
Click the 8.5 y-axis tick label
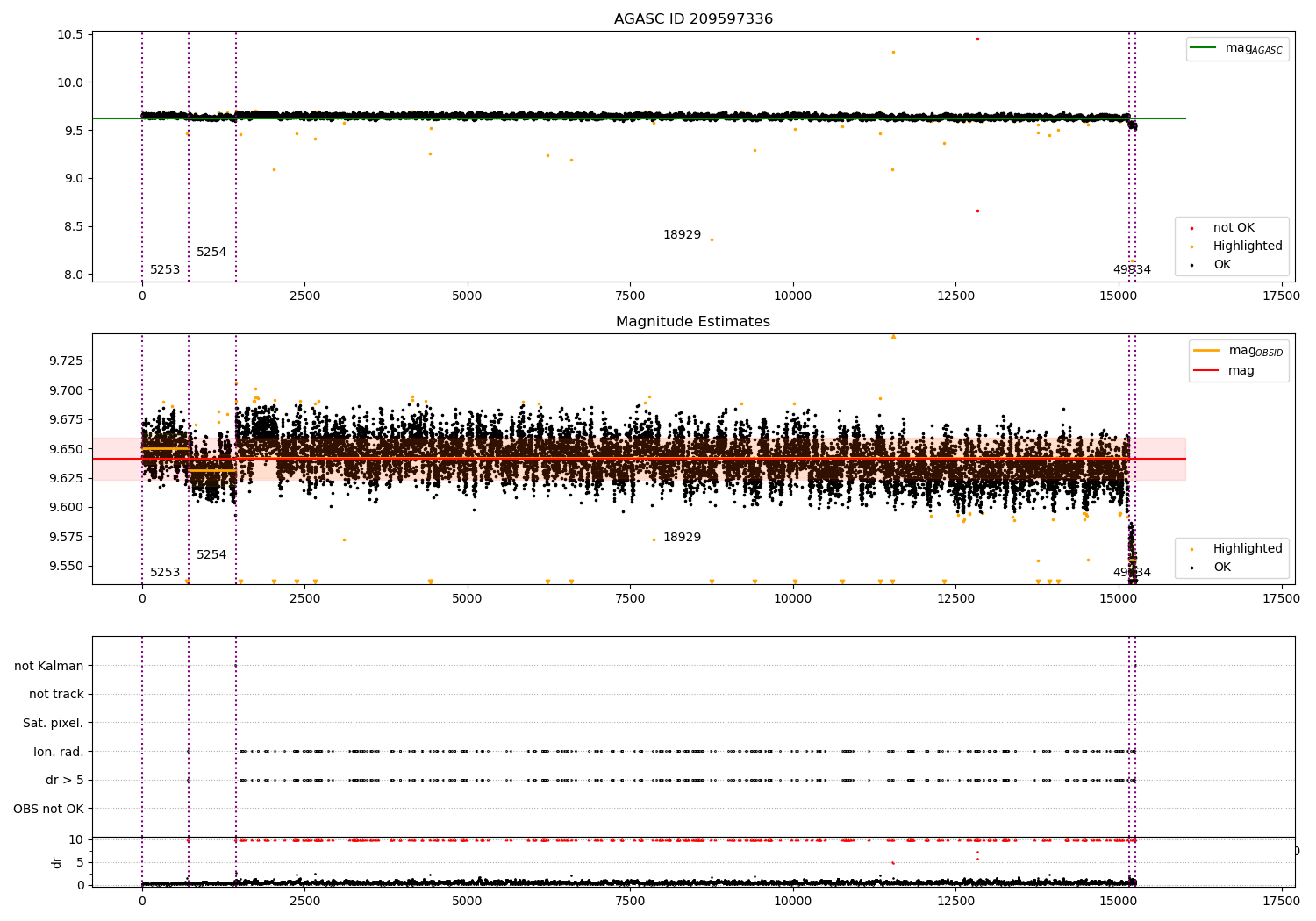pos(74,226)
